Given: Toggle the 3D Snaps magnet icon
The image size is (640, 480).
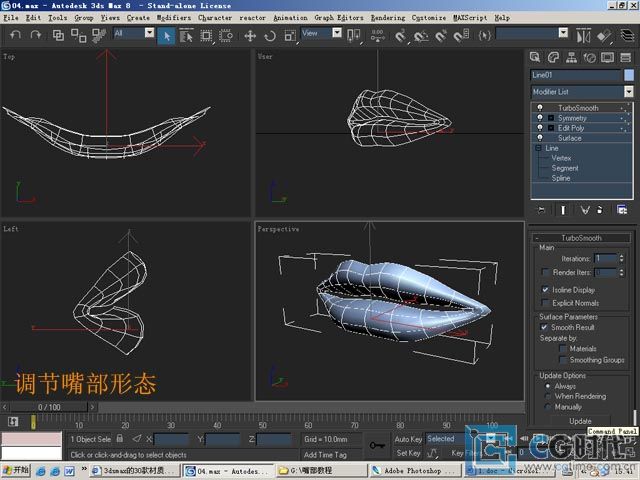Looking at the screenshot, I should pos(400,36).
